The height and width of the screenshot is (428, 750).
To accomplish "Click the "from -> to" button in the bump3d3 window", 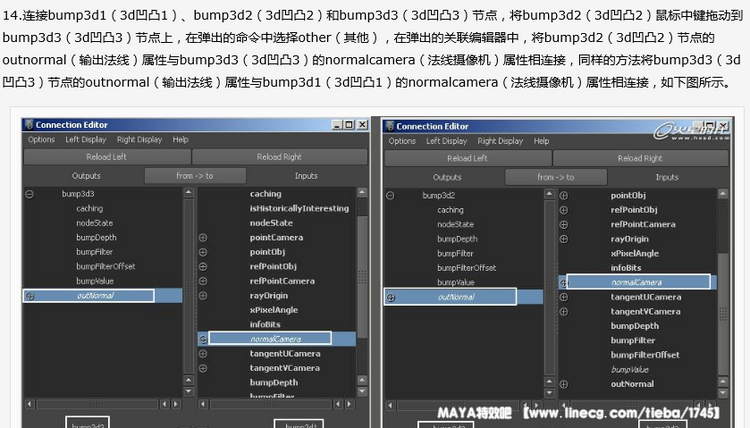I will [194, 176].
